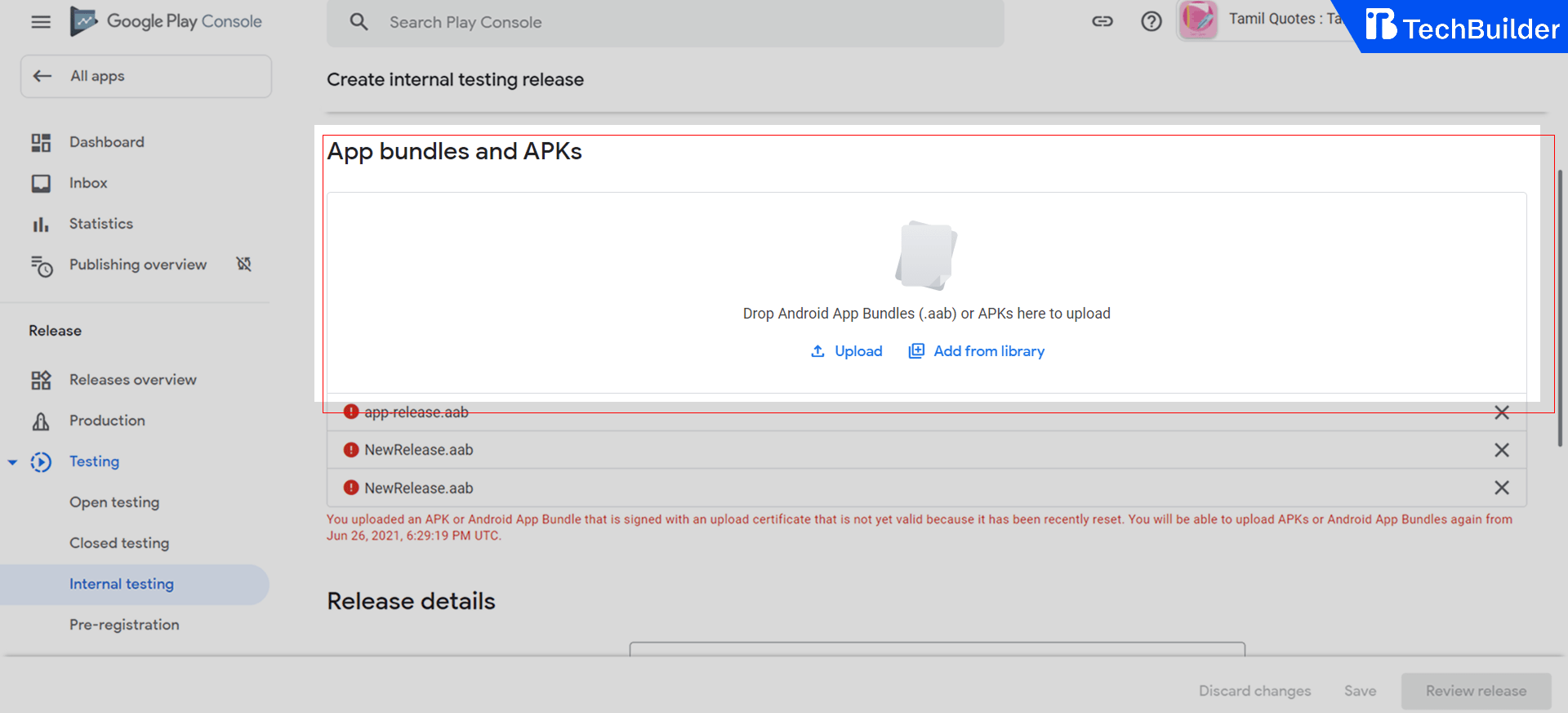Click the Tamil Quotes app icon

tap(1198, 20)
